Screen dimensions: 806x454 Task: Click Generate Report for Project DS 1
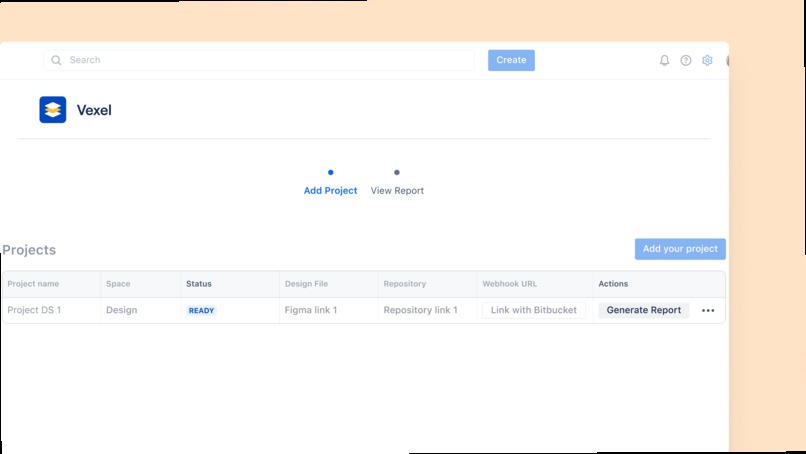[644, 310]
